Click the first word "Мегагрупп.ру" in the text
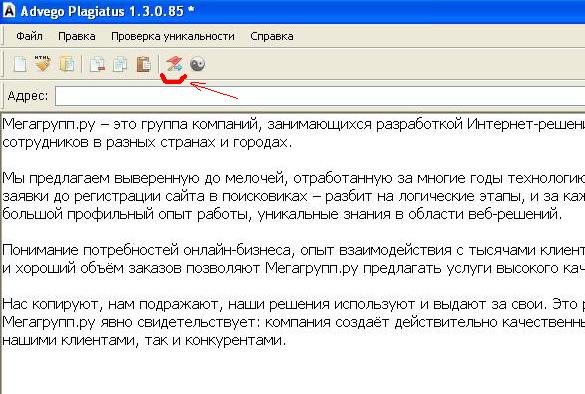The height and width of the screenshot is (394, 585). pos(49,124)
